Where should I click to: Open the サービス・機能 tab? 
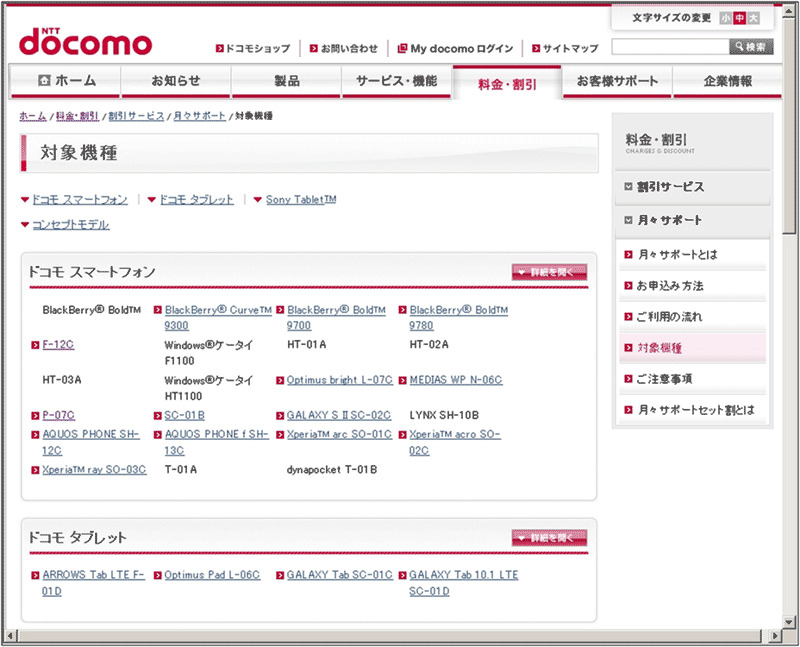point(396,81)
